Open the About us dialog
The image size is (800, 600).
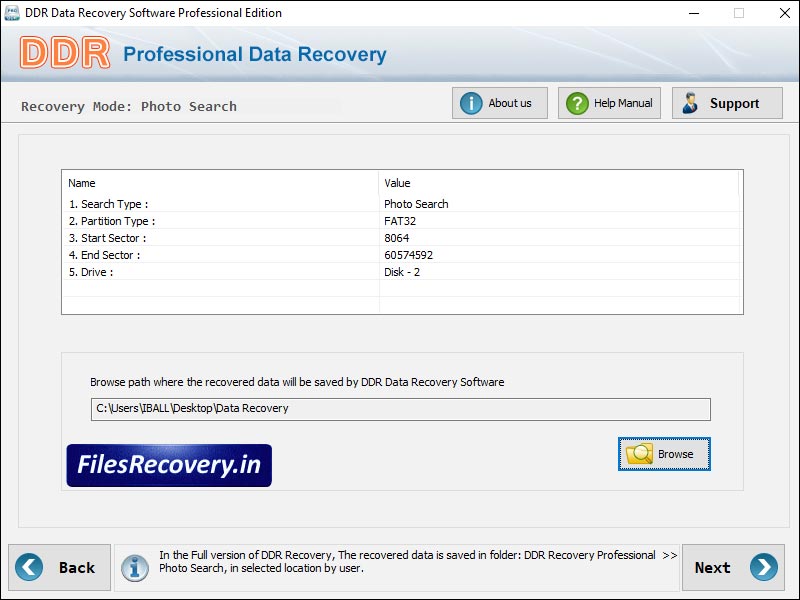pos(500,102)
